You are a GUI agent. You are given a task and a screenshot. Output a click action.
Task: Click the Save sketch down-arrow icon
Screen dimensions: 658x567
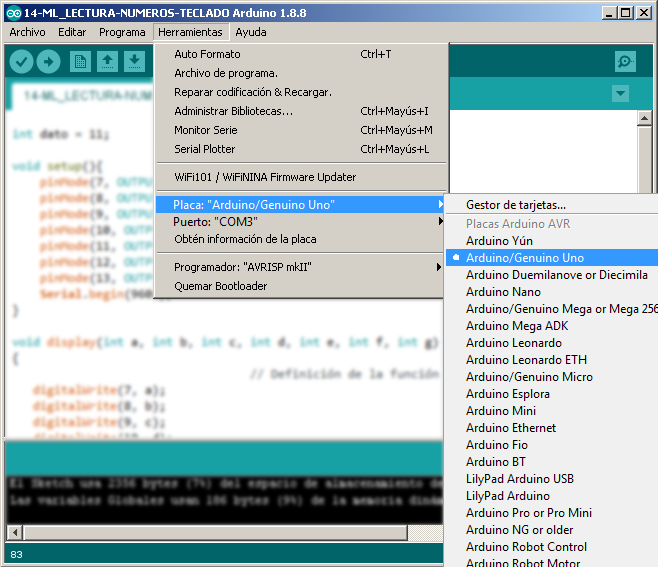click(x=134, y=62)
